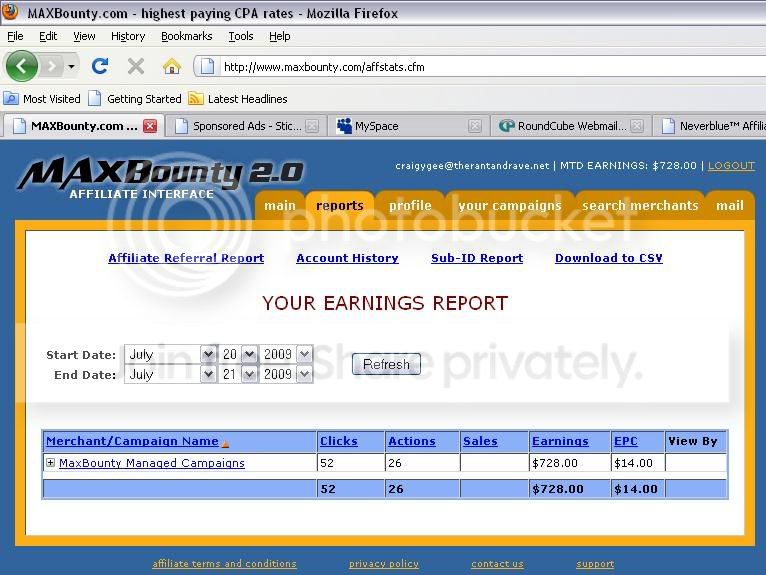
Task: Open Latest Headlines feed bookmark
Action: (238, 99)
